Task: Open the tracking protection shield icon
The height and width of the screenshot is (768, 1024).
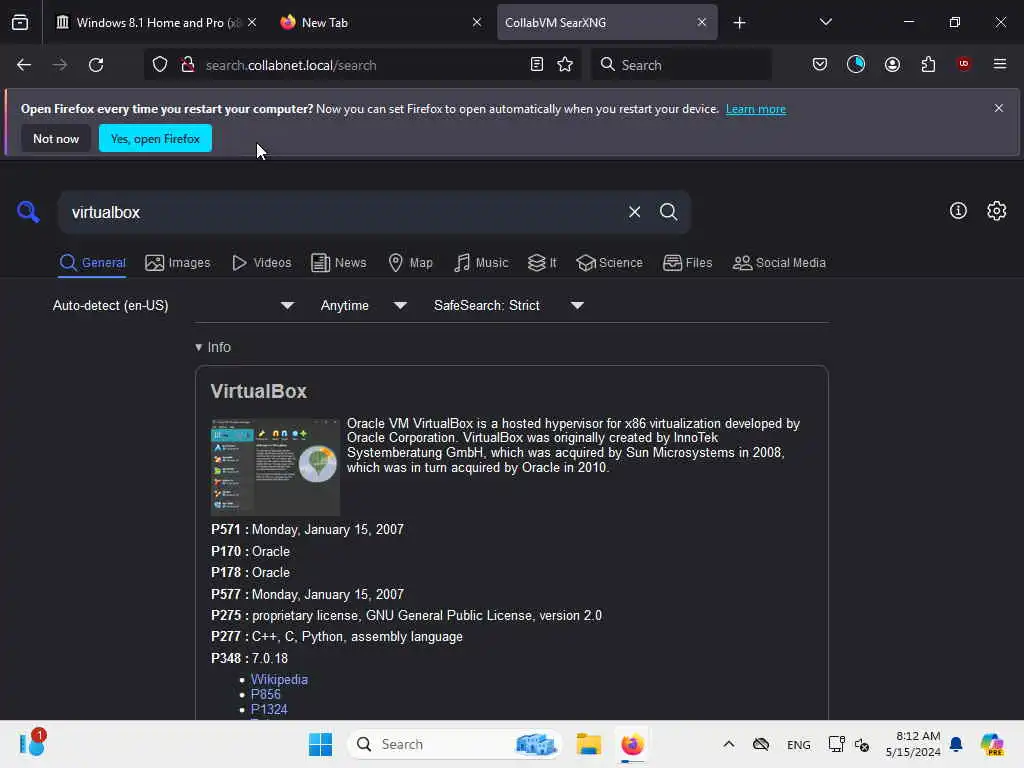Action: click(160, 65)
